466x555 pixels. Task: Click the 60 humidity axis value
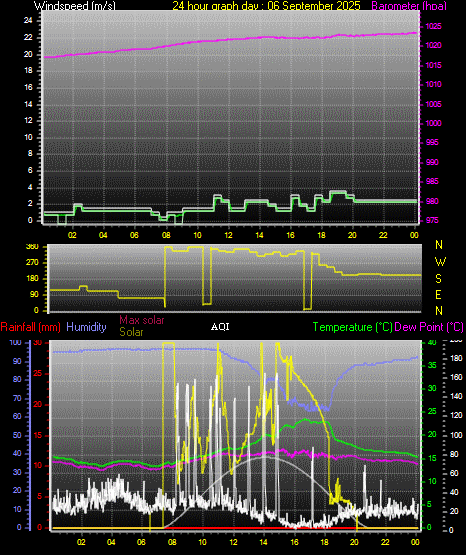point(17,417)
